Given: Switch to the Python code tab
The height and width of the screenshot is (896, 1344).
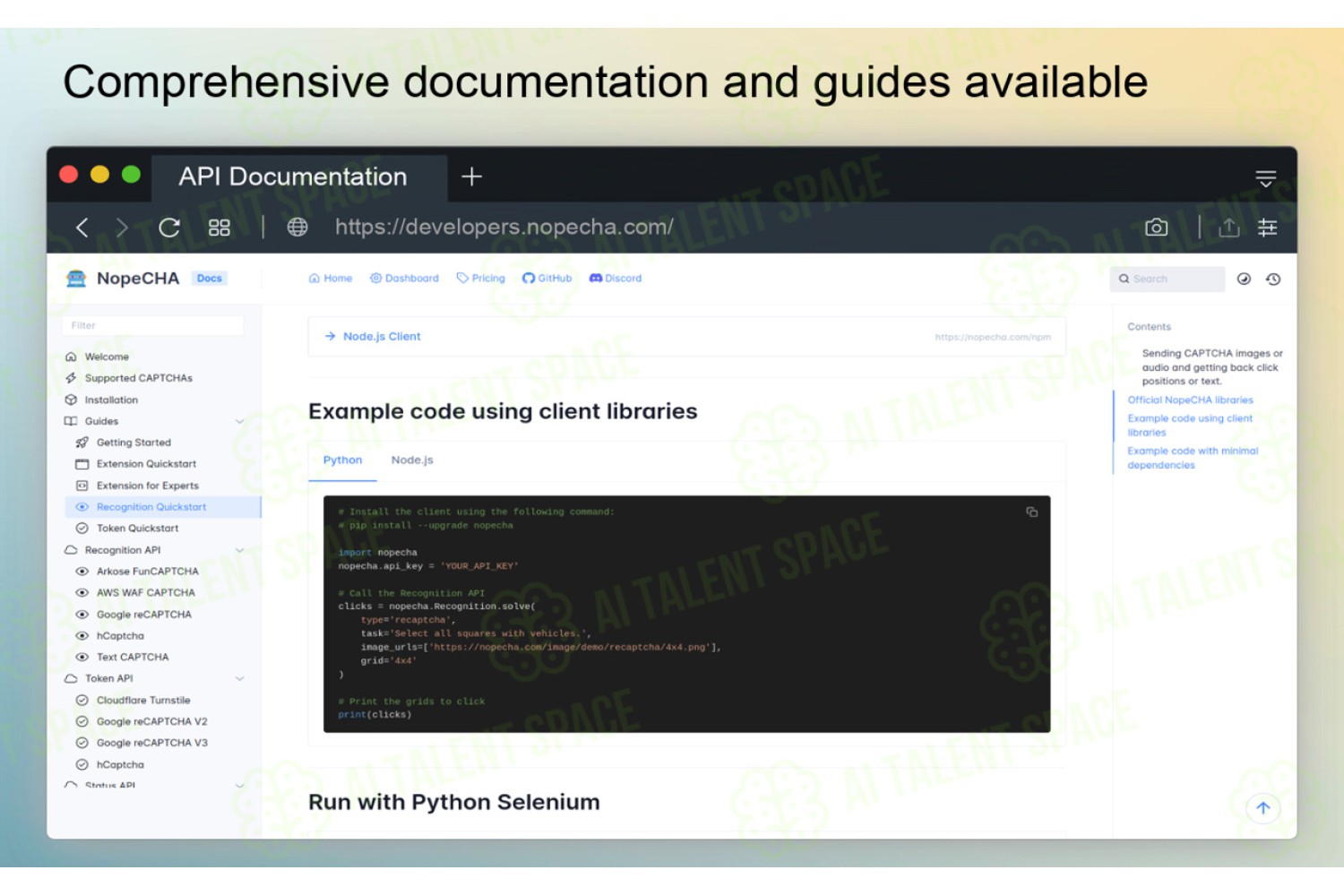Looking at the screenshot, I should pyautogui.click(x=342, y=461).
